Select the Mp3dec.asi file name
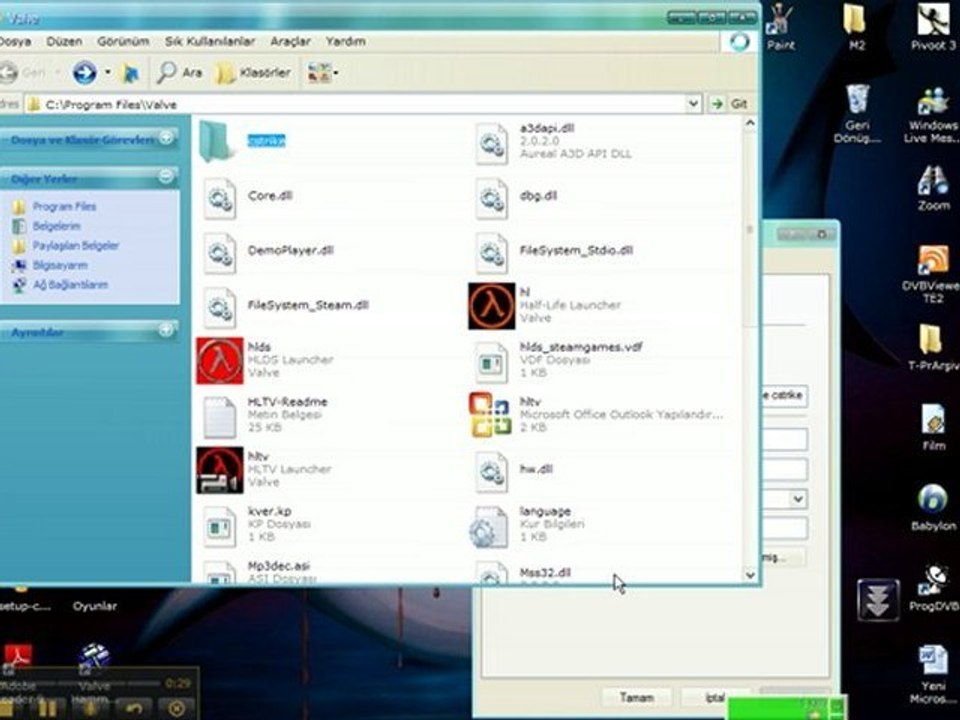 (x=279, y=566)
